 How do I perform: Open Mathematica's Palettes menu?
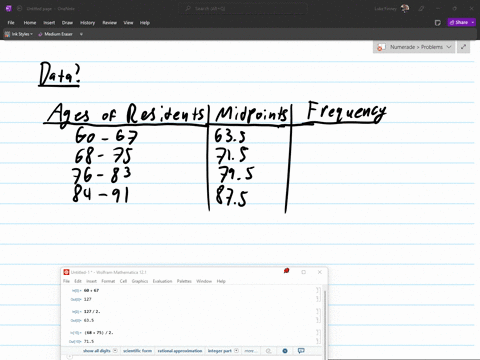click(x=184, y=281)
